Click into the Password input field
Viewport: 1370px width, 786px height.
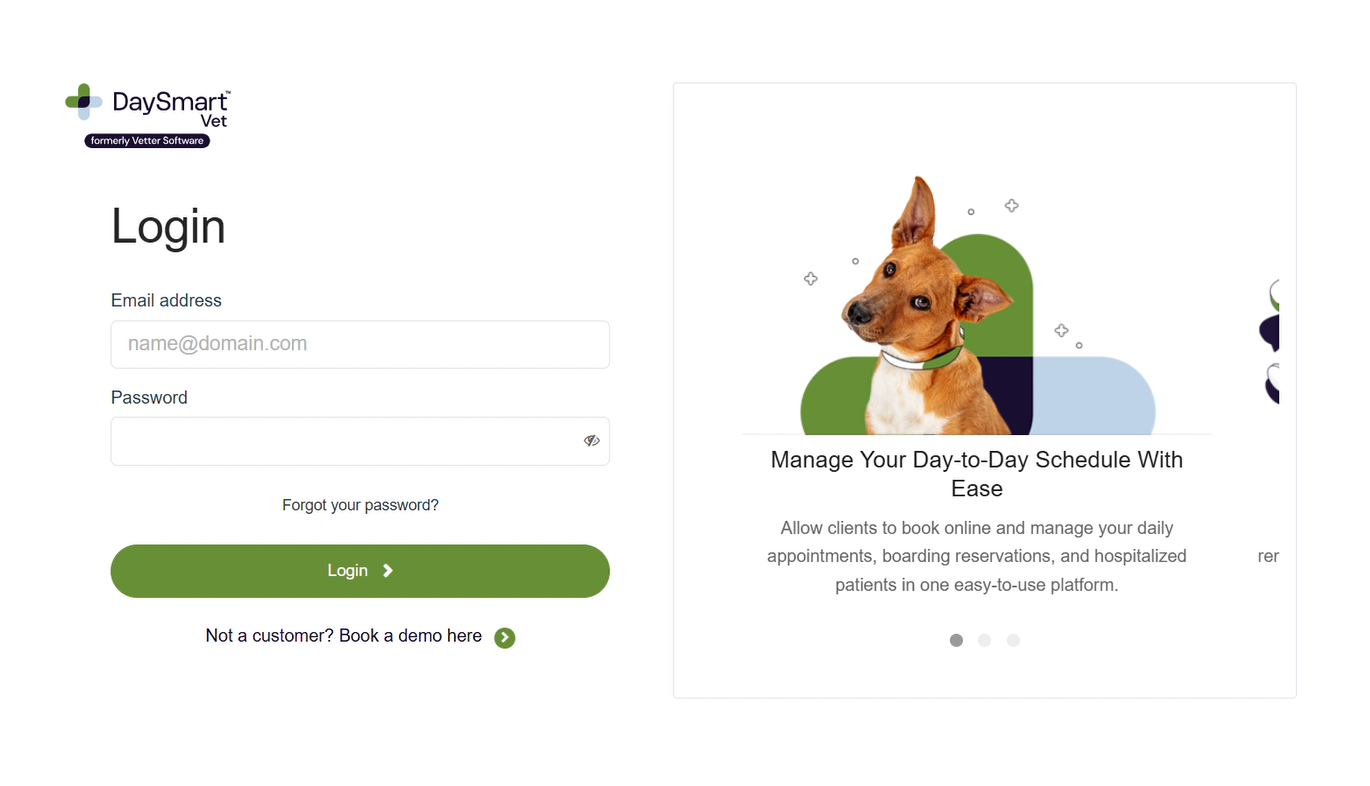[340, 441]
